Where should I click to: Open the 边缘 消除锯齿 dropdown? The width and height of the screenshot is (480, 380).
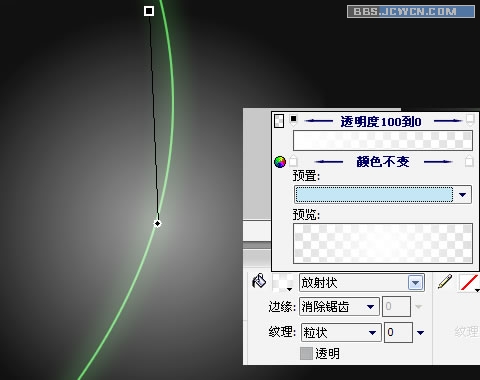pyautogui.click(x=339, y=307)
